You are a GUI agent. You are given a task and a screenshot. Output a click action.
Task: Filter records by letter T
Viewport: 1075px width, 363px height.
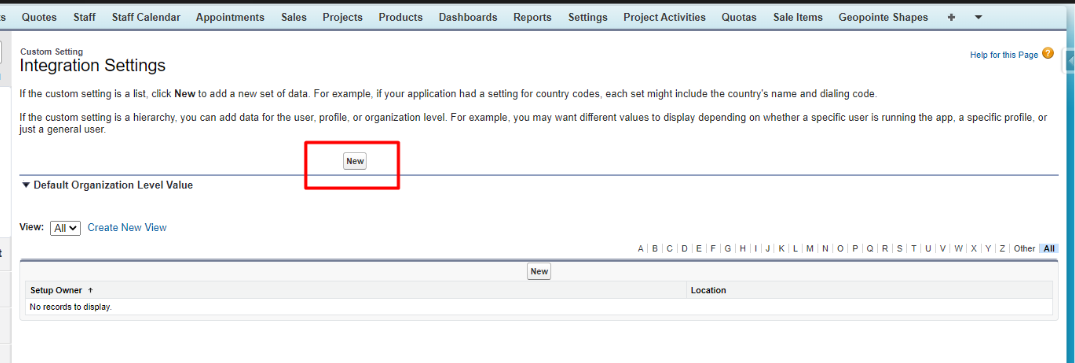[914, 248]
